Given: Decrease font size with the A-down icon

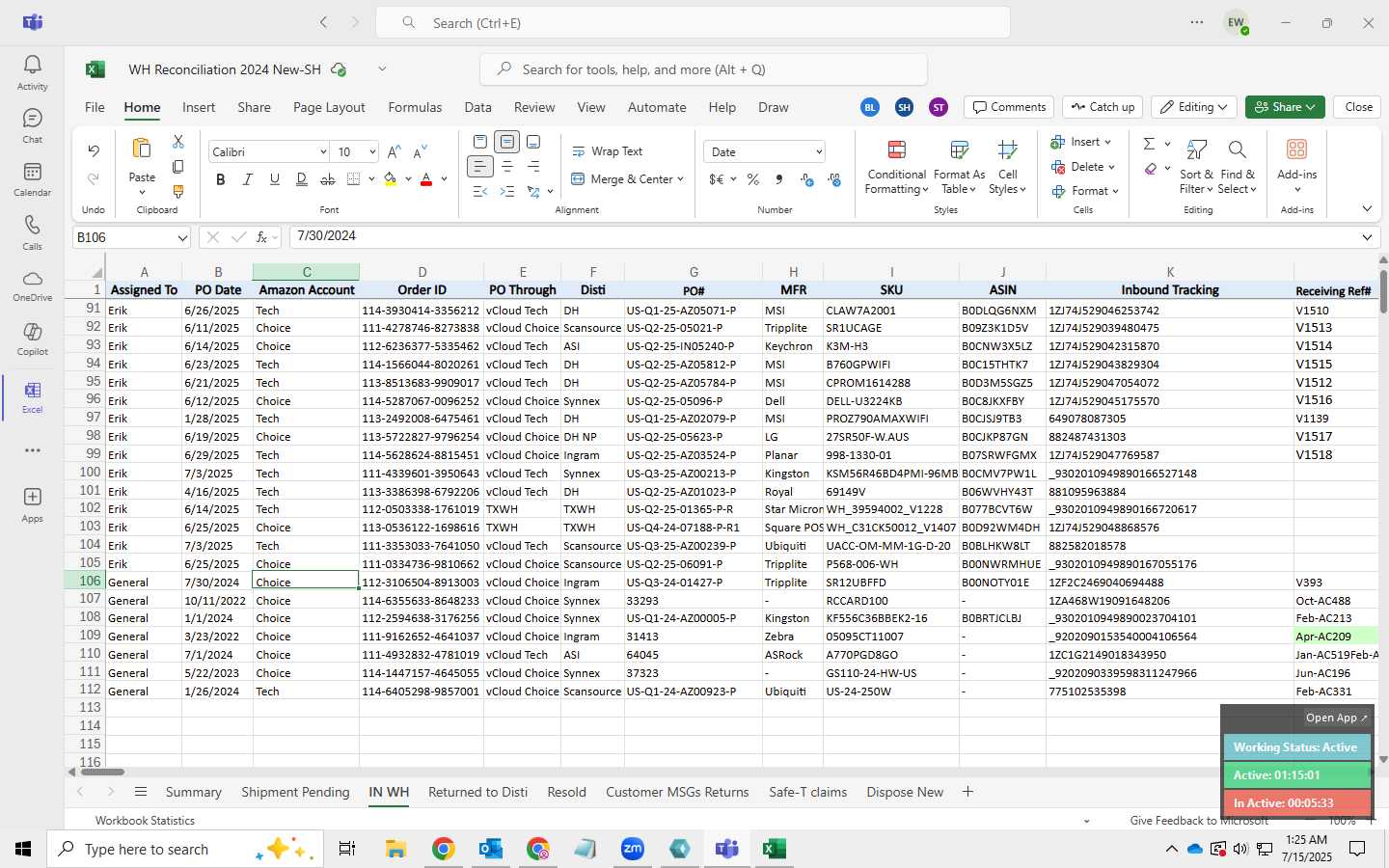Looking at the screenshot, I should [420, 152].
